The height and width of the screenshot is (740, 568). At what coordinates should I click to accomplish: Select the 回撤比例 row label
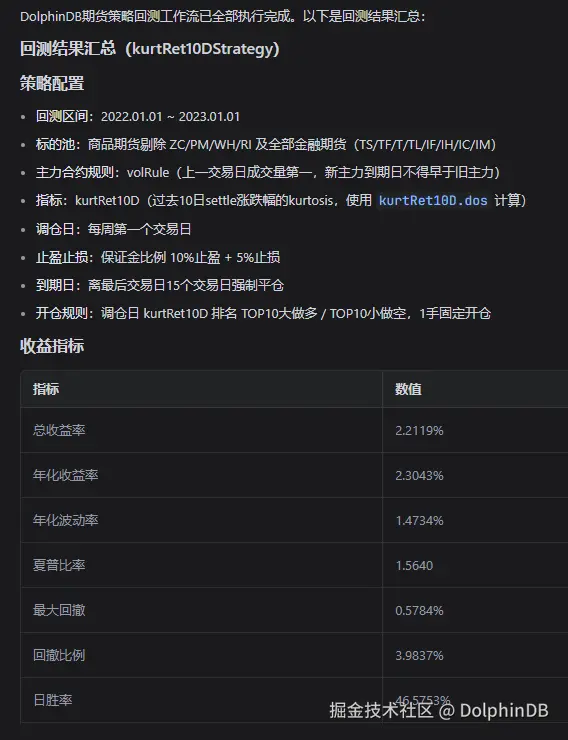click(x=59, y=656)
